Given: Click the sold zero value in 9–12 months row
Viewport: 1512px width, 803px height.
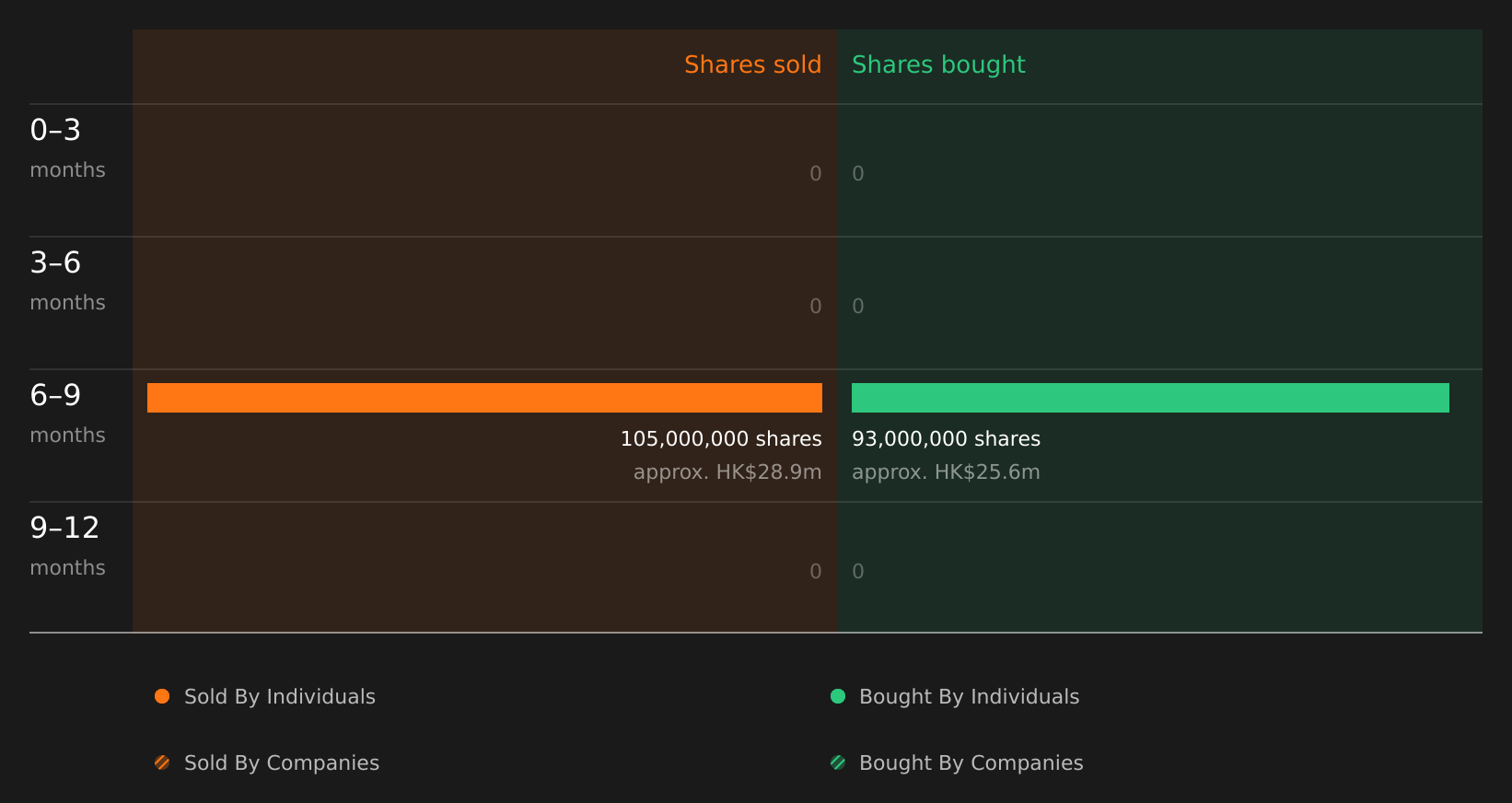Looking at the screenshot, I should (816, 572).
